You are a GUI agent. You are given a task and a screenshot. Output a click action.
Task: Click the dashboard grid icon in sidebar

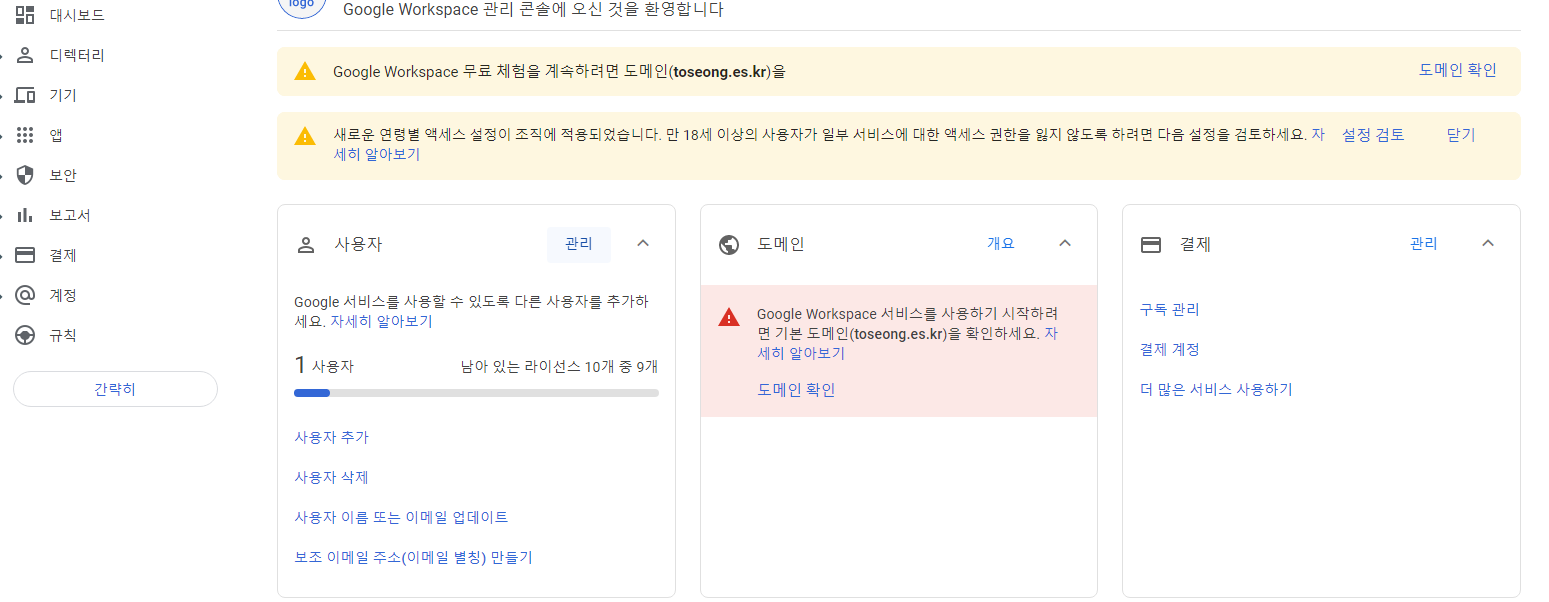pyautogui.click(x=25, y=15)
